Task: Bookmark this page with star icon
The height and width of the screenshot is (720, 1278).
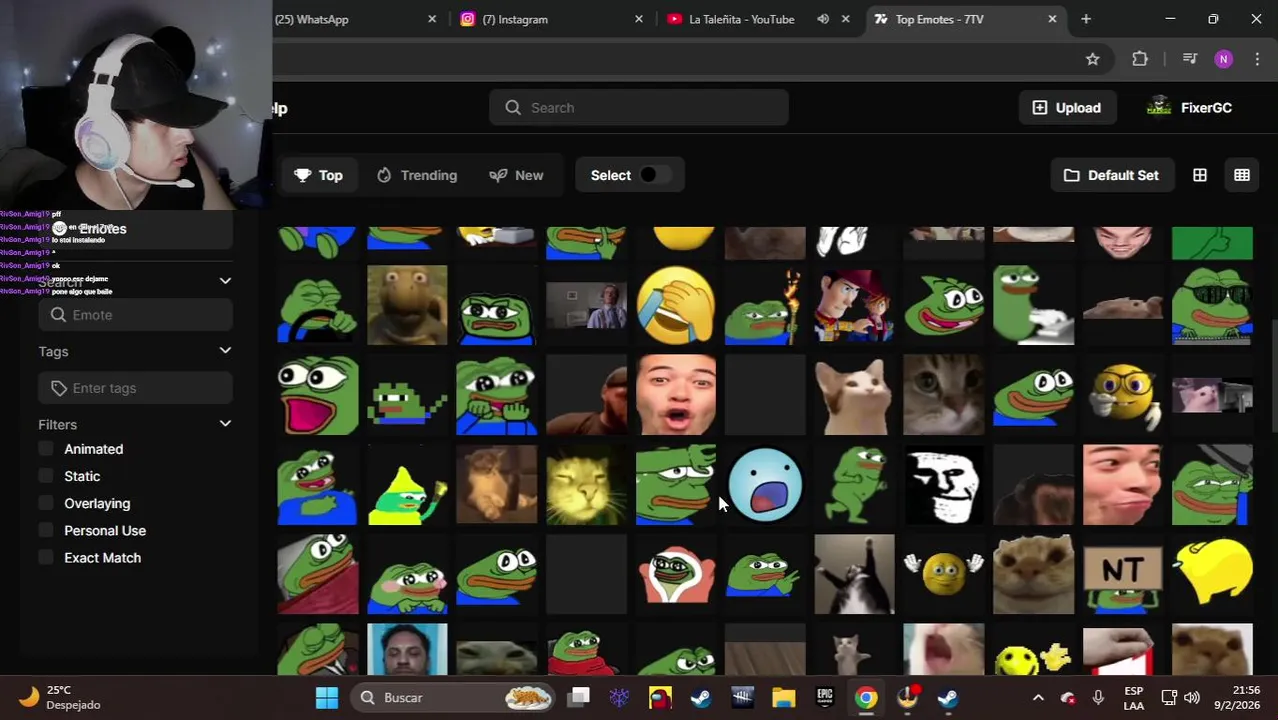Action: pos(1093,59)
